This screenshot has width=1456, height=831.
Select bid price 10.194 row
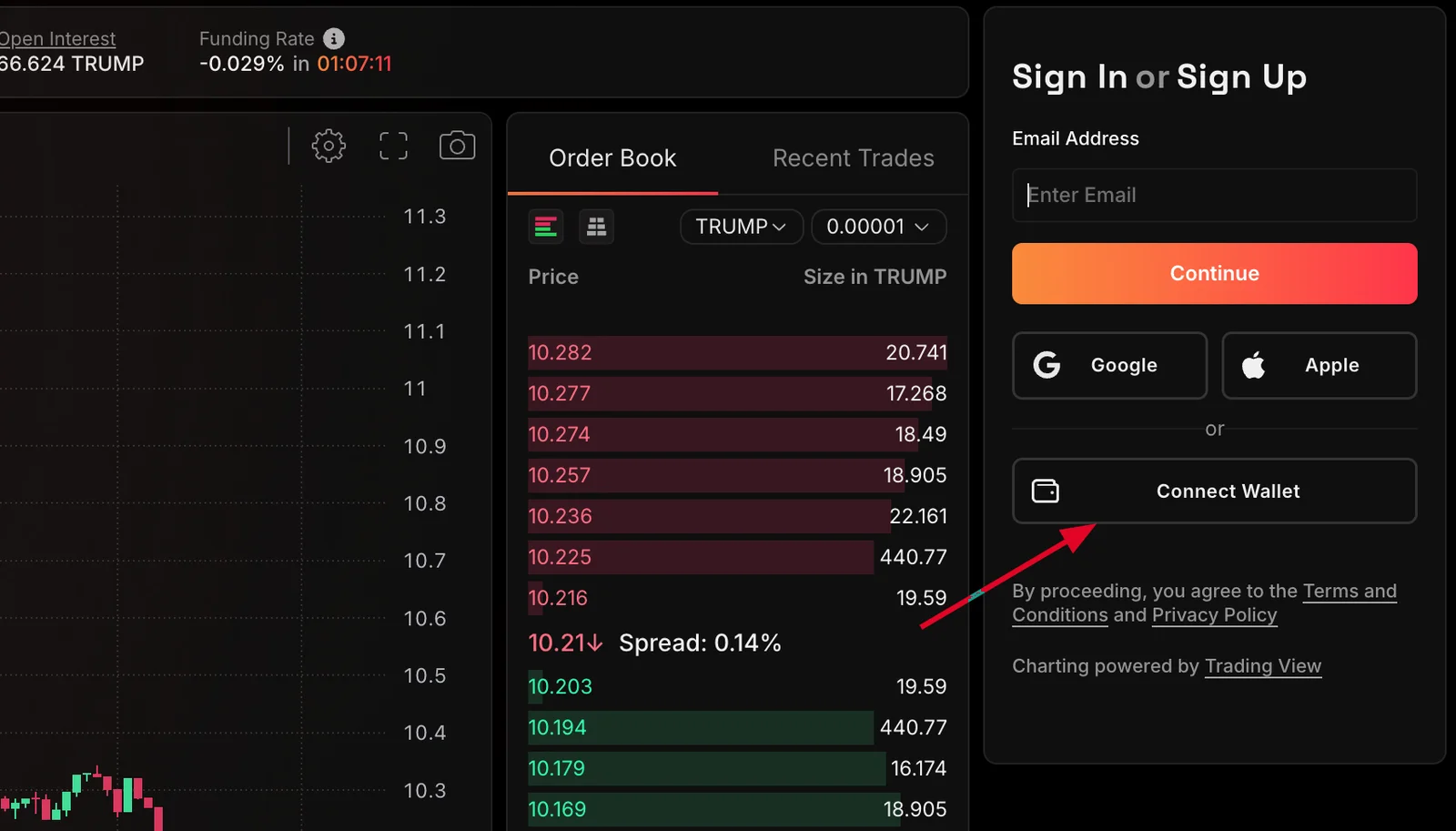coord(737,727)
